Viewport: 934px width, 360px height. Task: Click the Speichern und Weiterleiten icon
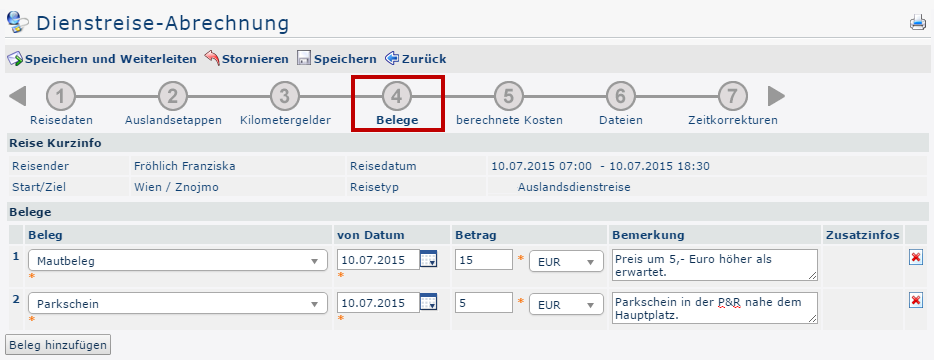[x=15, y=59]
